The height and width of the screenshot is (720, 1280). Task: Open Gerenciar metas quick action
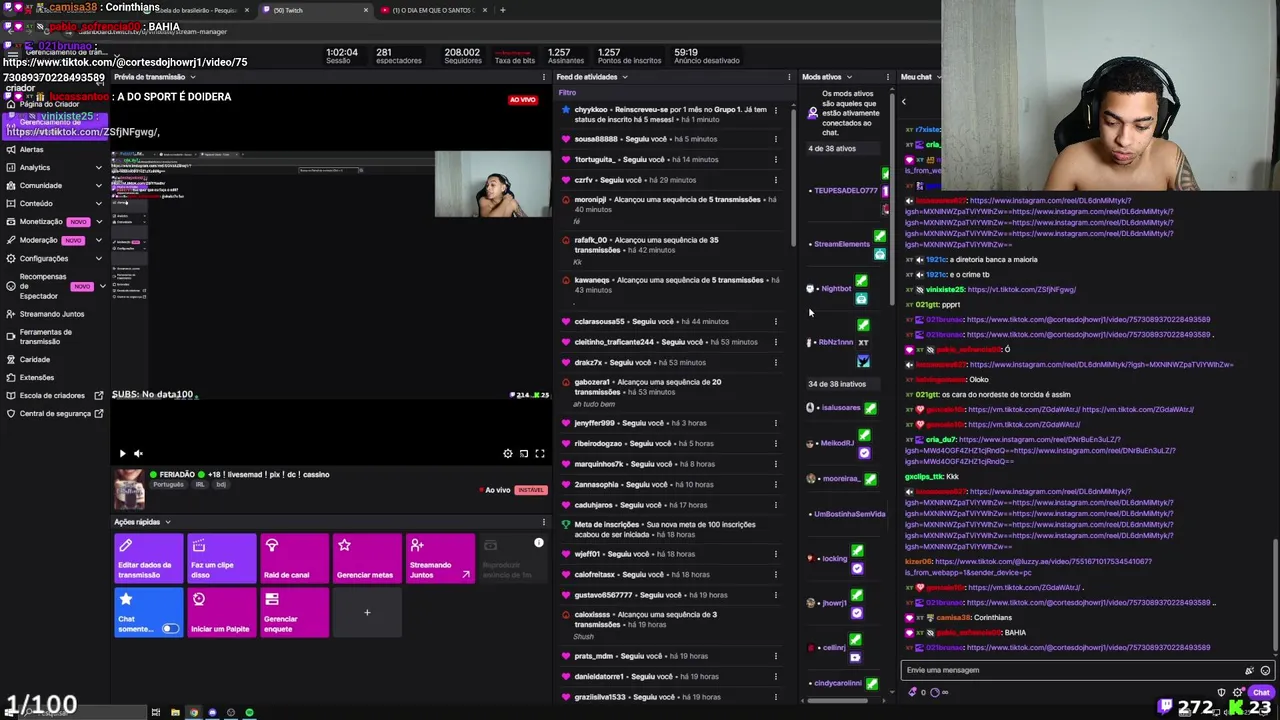[367, 559]
